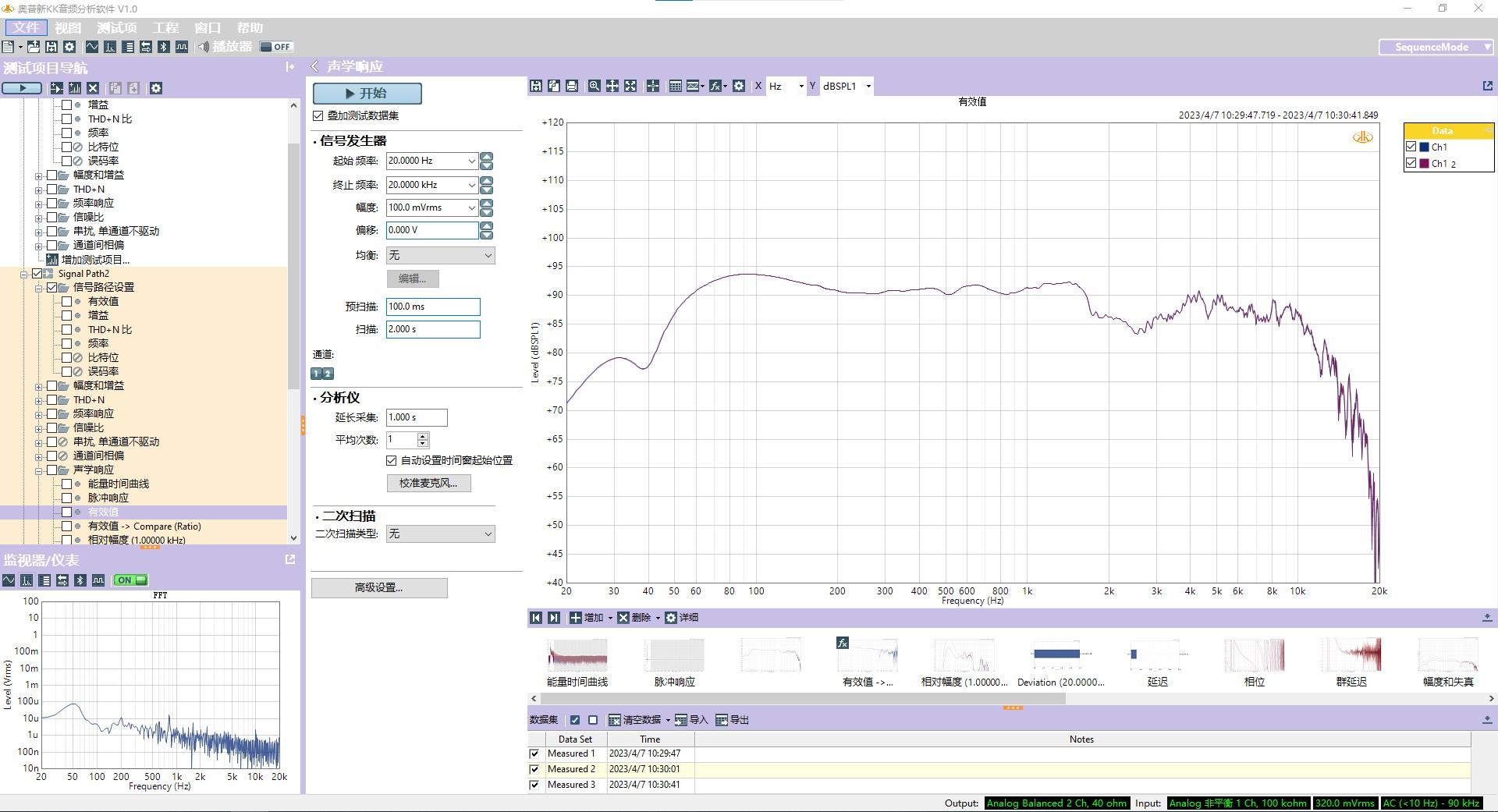Fit graph to full view

tap(630, 86)
